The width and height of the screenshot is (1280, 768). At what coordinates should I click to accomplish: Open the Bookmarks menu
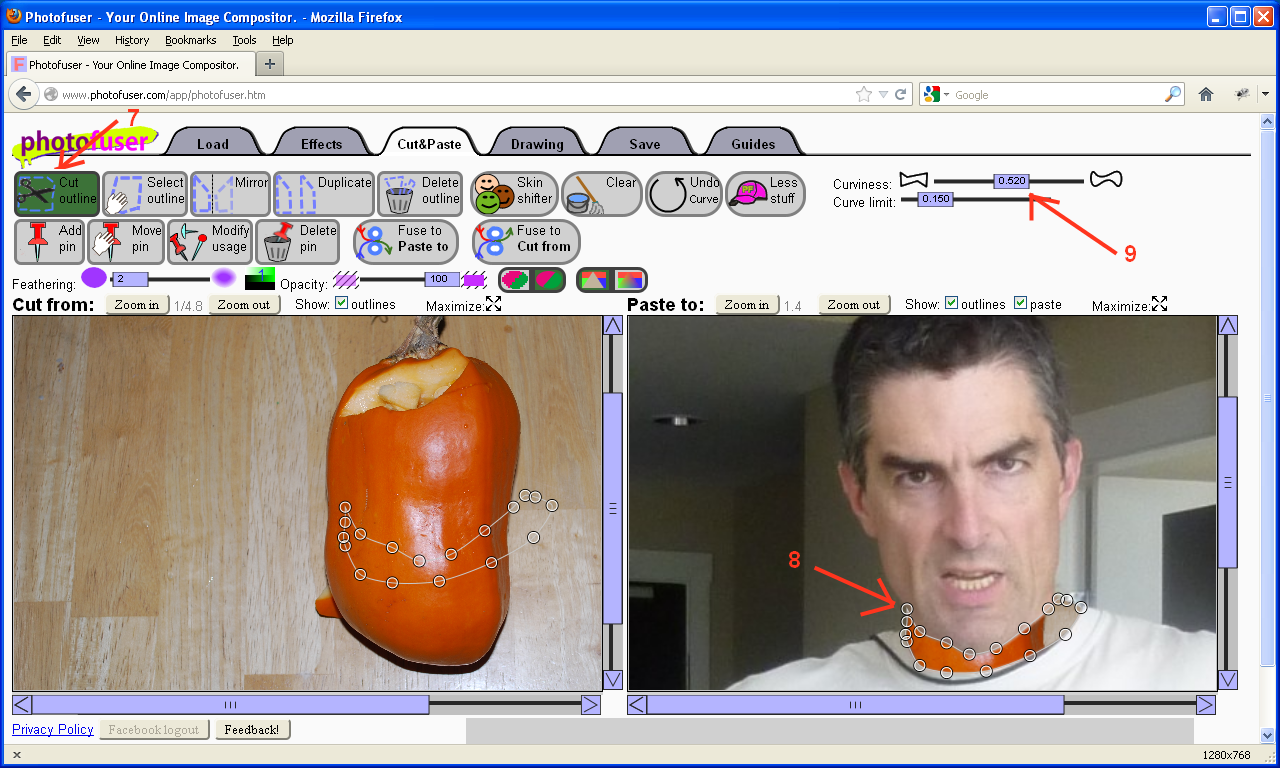pyautogui.click(x=190, y=40)
